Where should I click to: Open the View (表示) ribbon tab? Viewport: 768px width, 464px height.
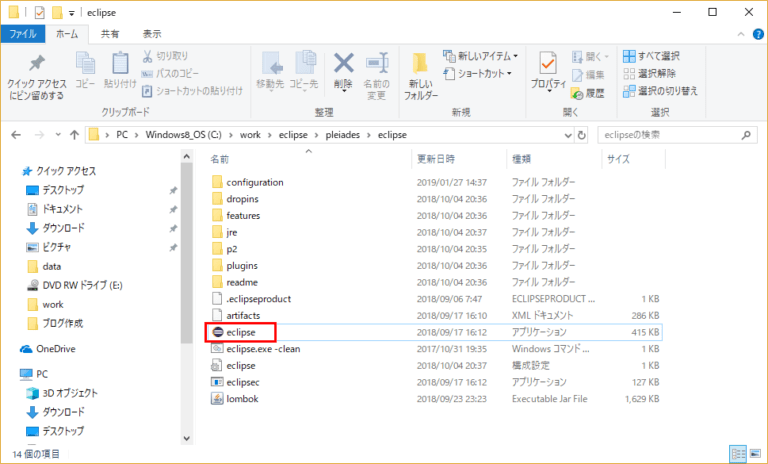coord(151,34)
